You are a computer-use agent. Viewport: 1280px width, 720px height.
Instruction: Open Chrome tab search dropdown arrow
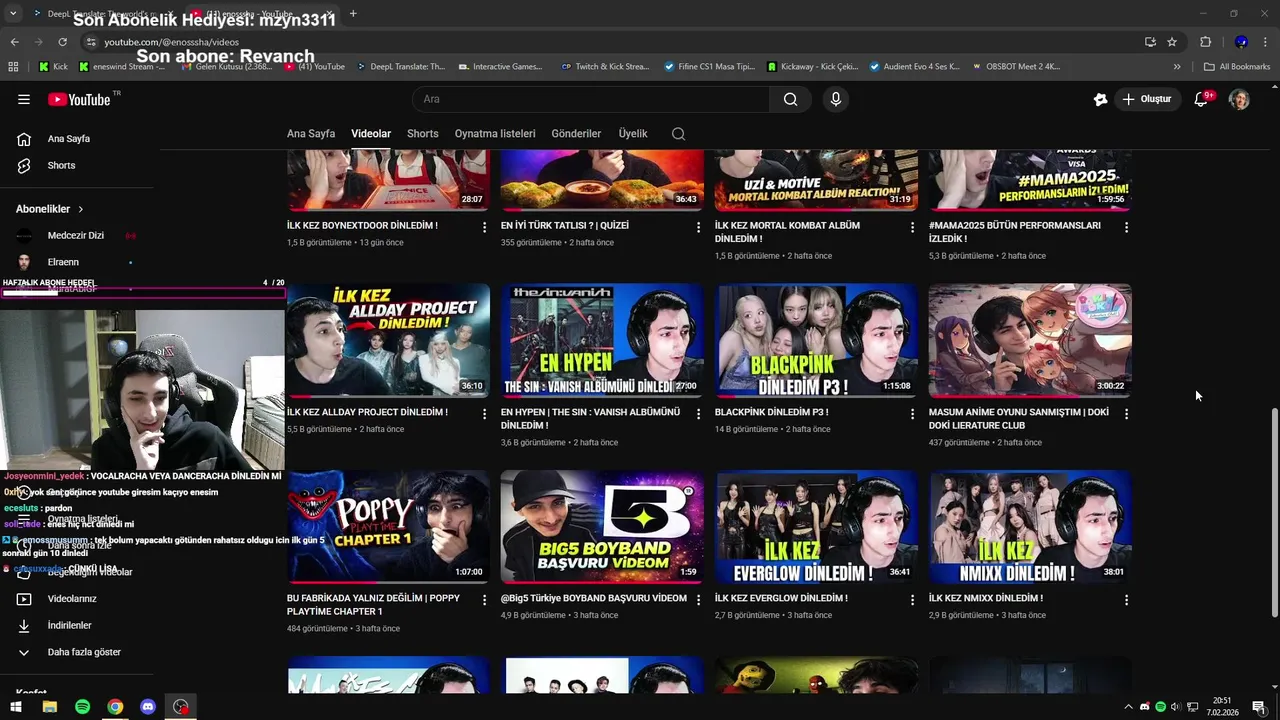coord(13,14)
